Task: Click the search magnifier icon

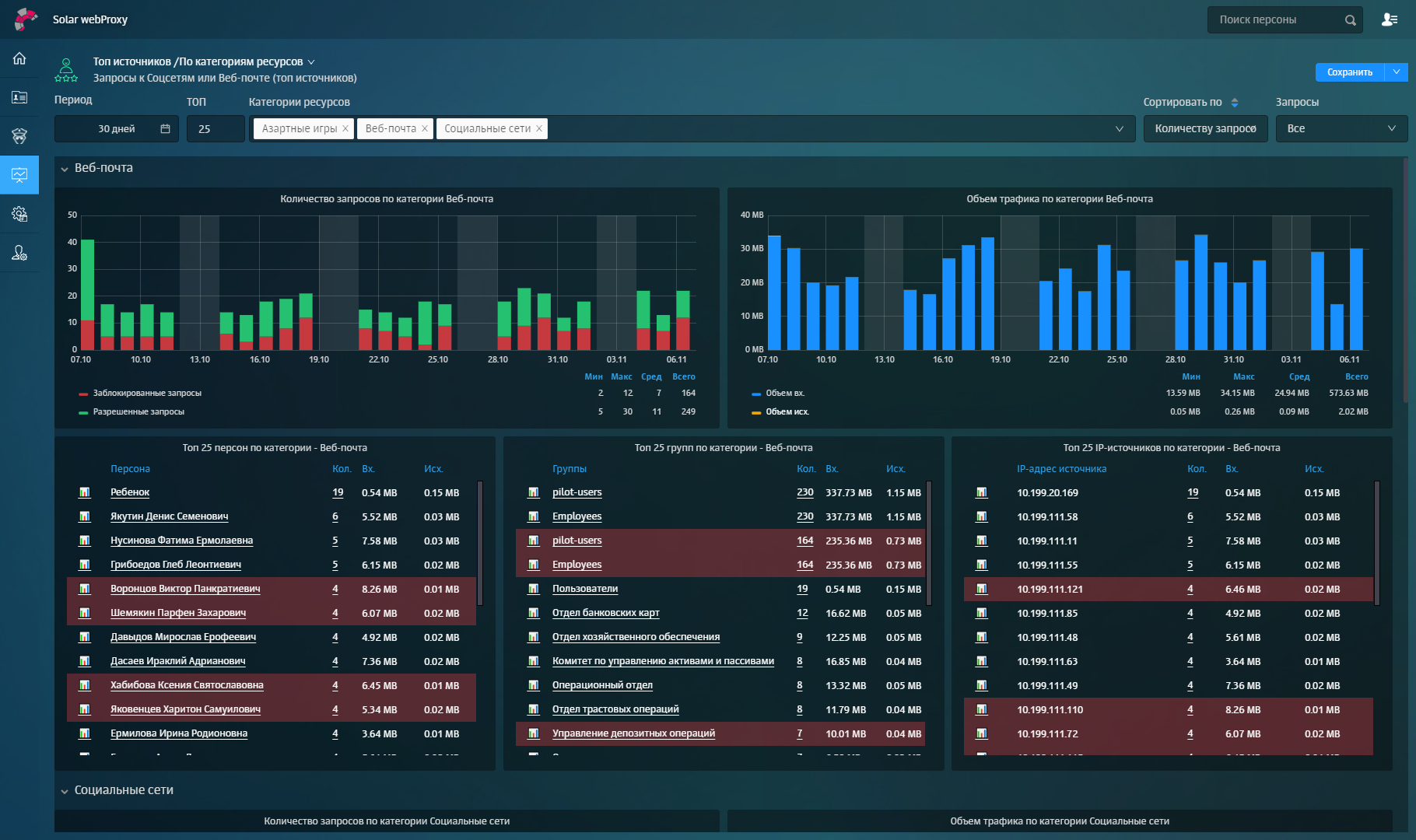Action: pos(1351,20)
